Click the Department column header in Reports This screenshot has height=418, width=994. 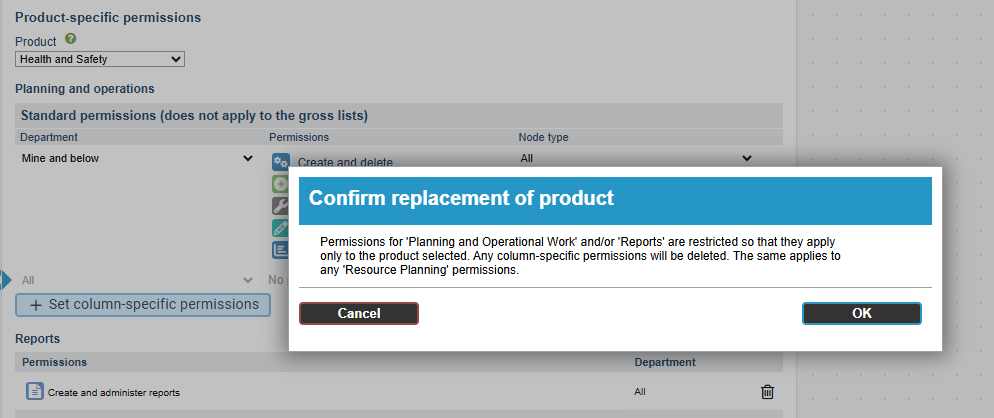coord(664,362)
